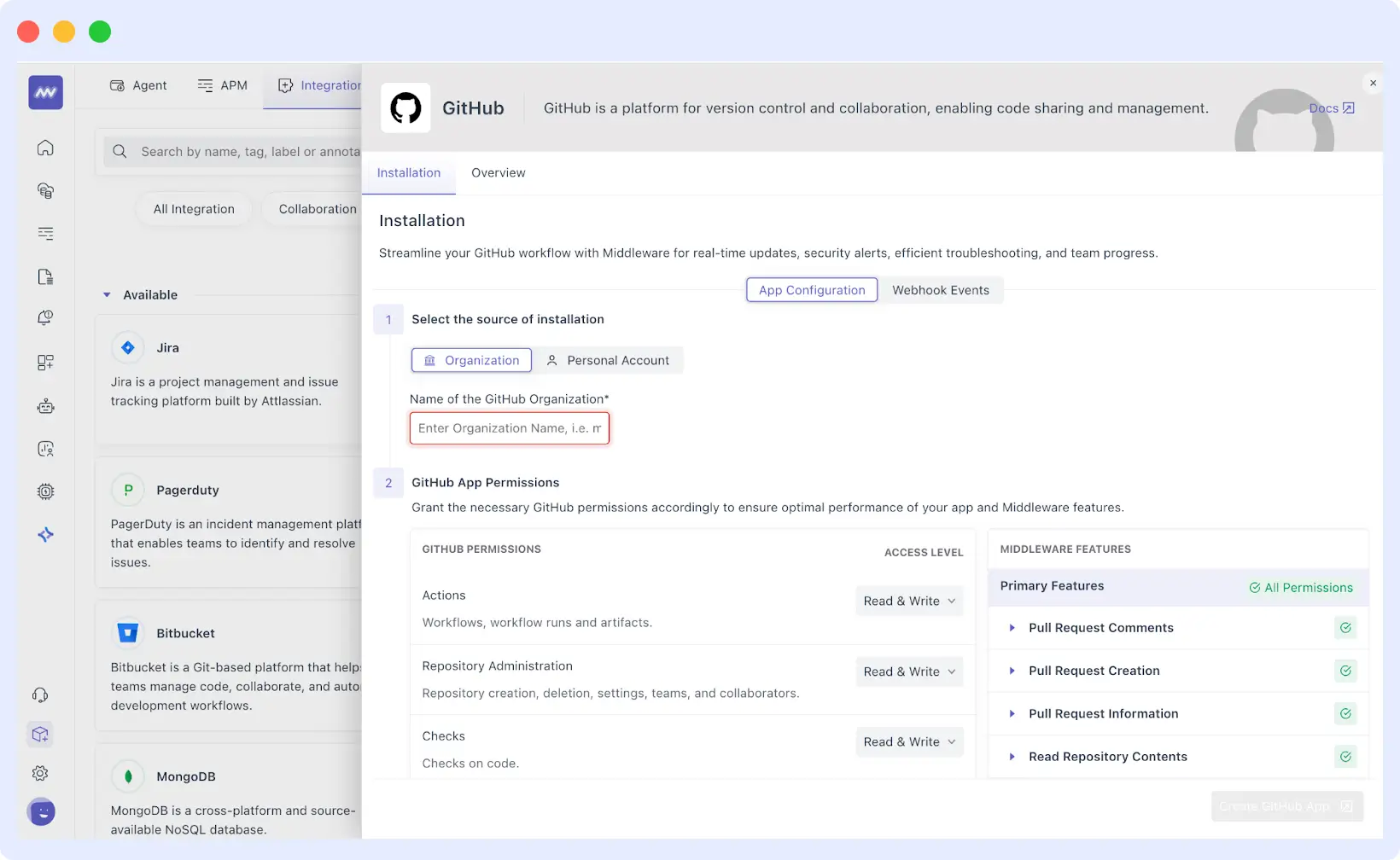Click the infrastructure chip icon in sidebar
Viewport: 1400px width, 860px height.
click(x=44, y=491)
